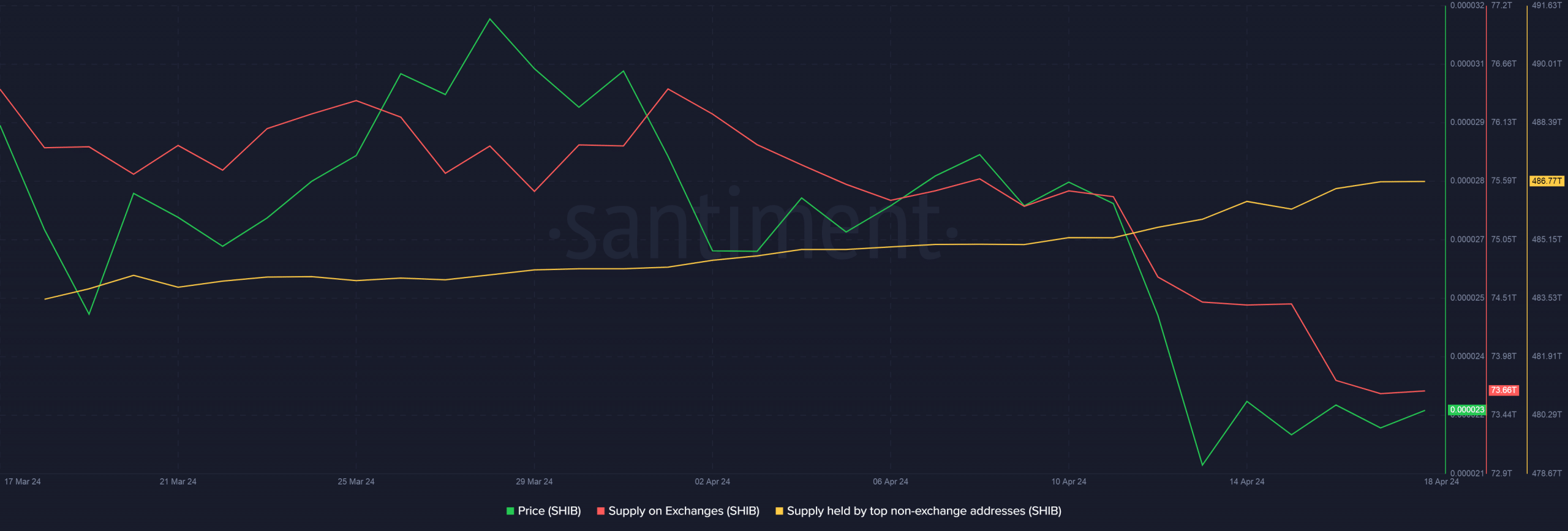Click the 491.63T top holders axis value

[1547, 6]
